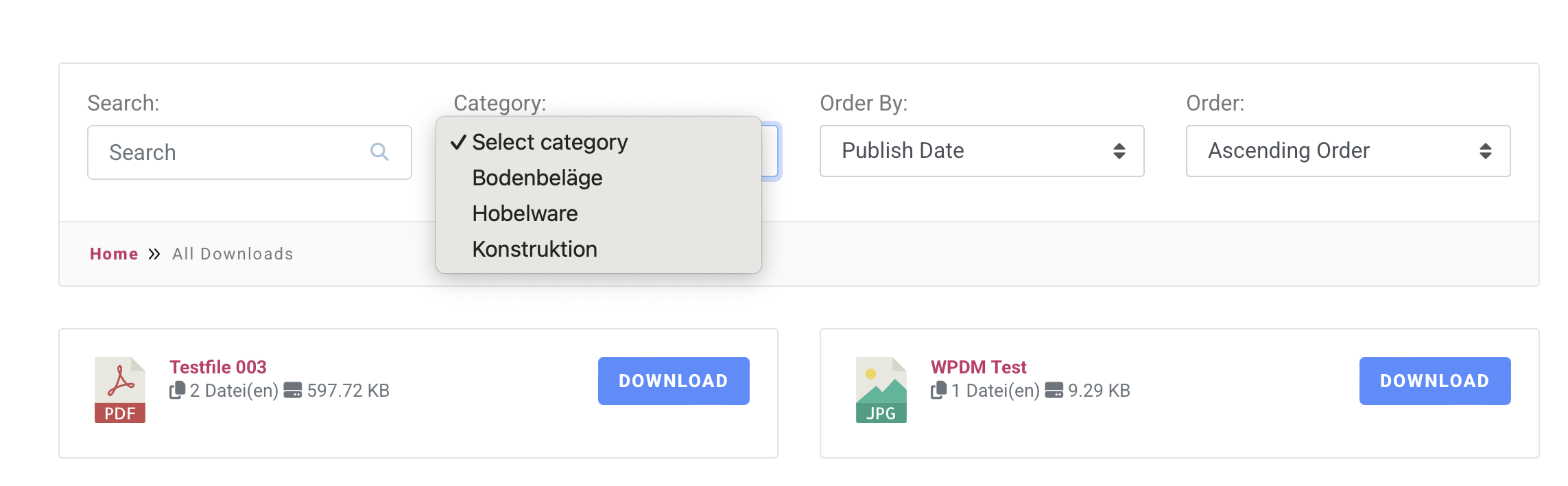1568x486 pixels.
Task: Download the Testfile 003 package
Action: (x=674, y=381)
